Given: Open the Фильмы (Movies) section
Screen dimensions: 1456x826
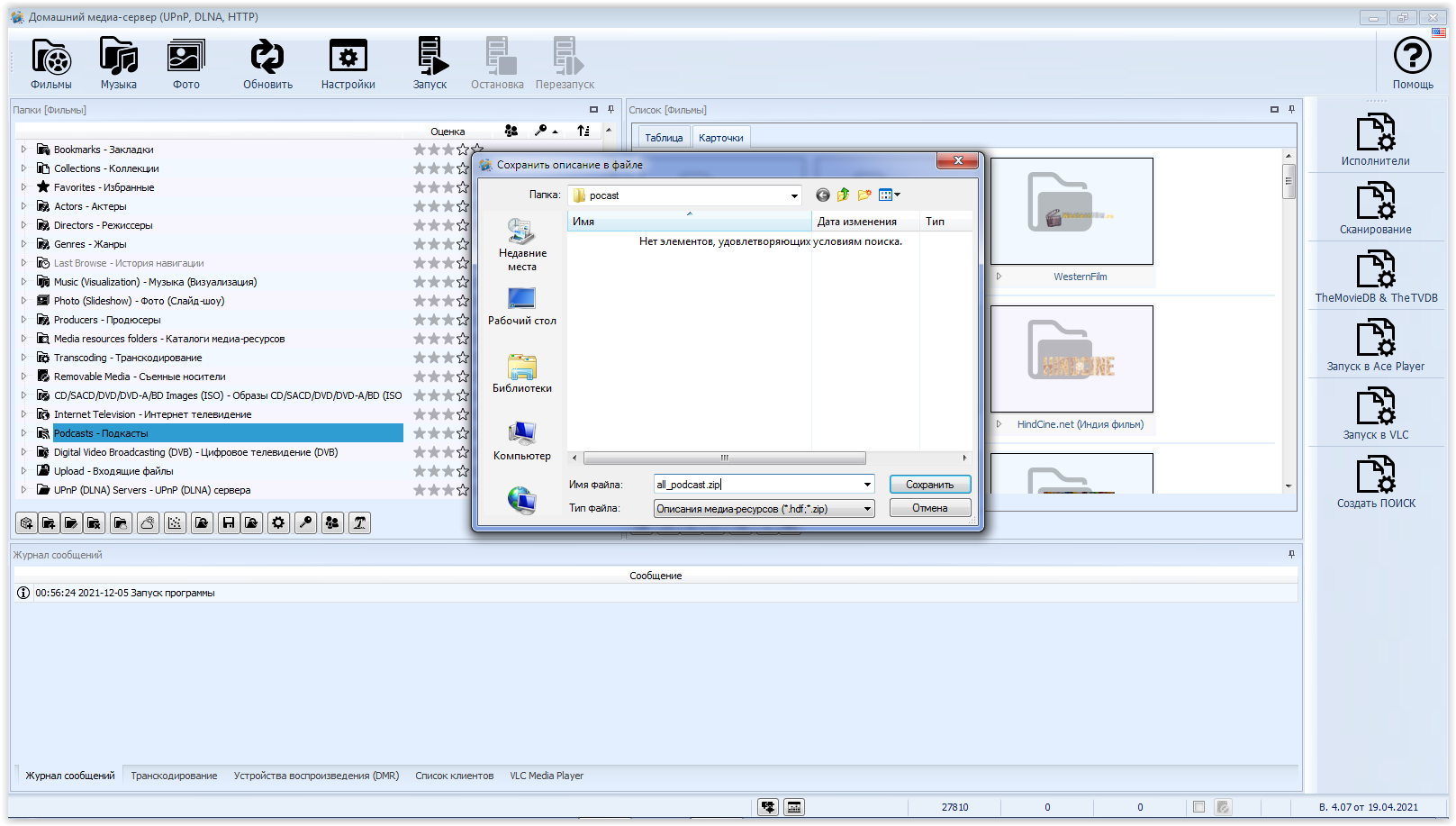Looking at the screenshot, I should 51,63.
